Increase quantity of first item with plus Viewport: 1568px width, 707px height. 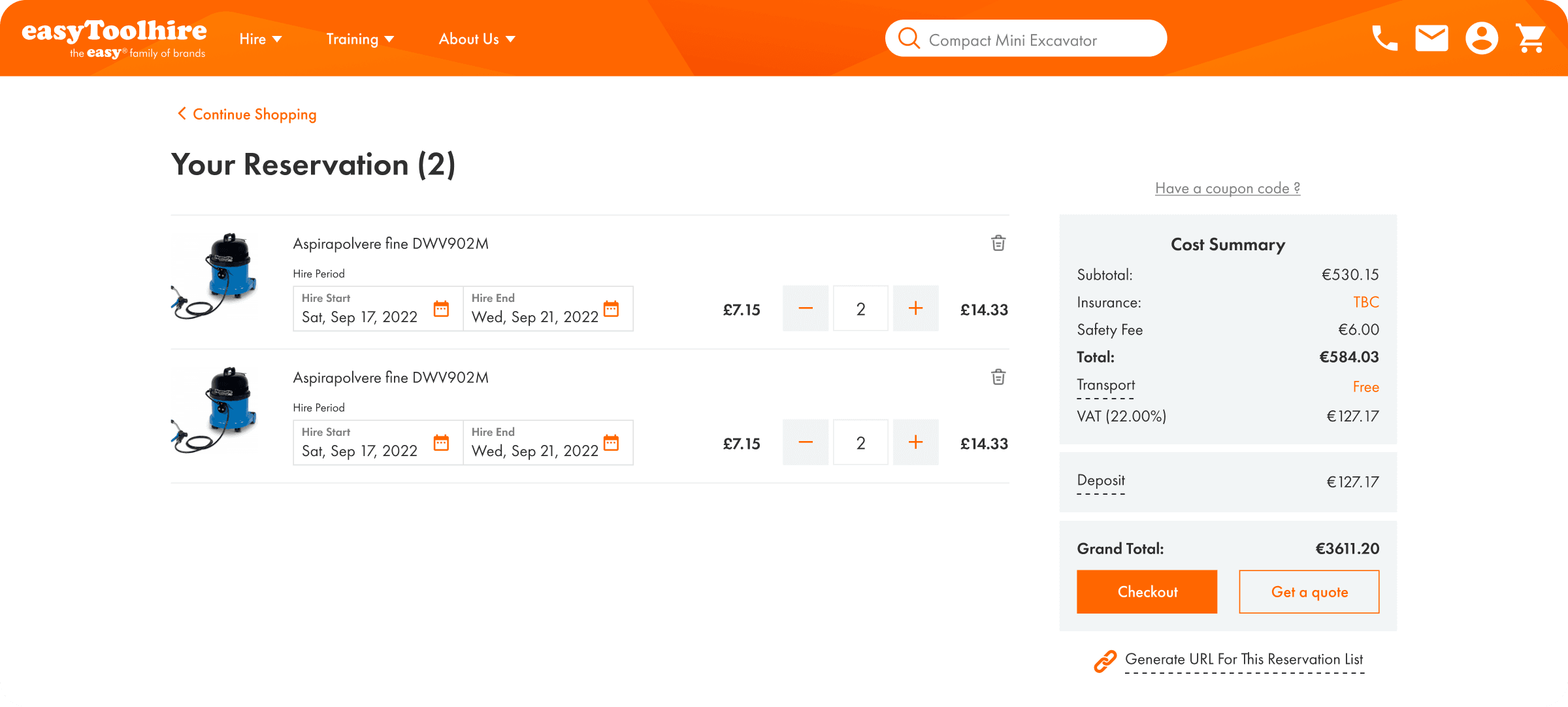tap(915, 308)
